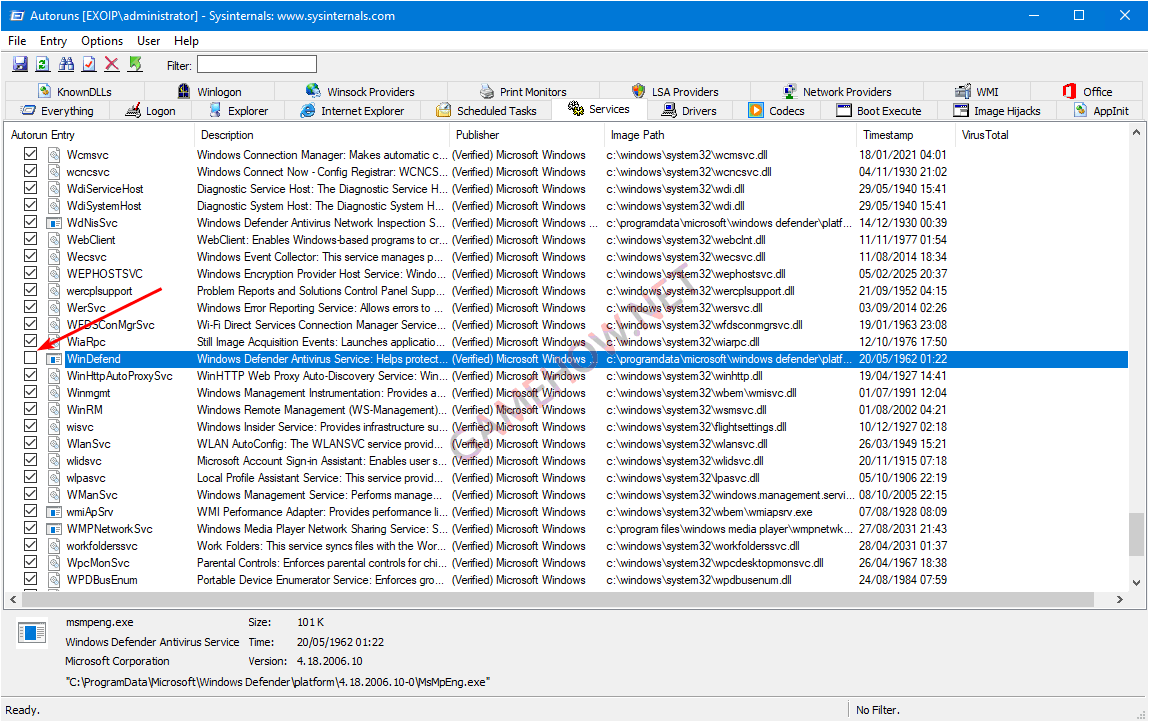Click the Autoruns title bar icon

pyautogui.click(x=16, y=15)
